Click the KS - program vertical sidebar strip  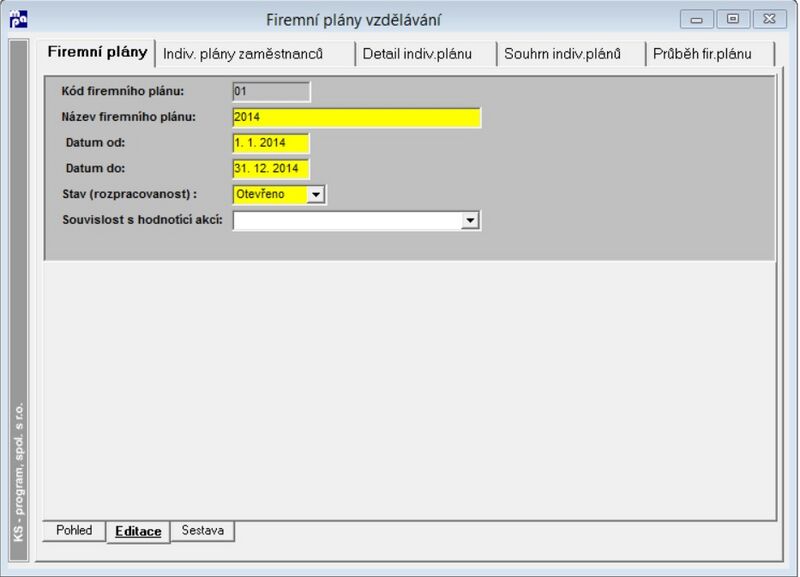tap(19, 300)
